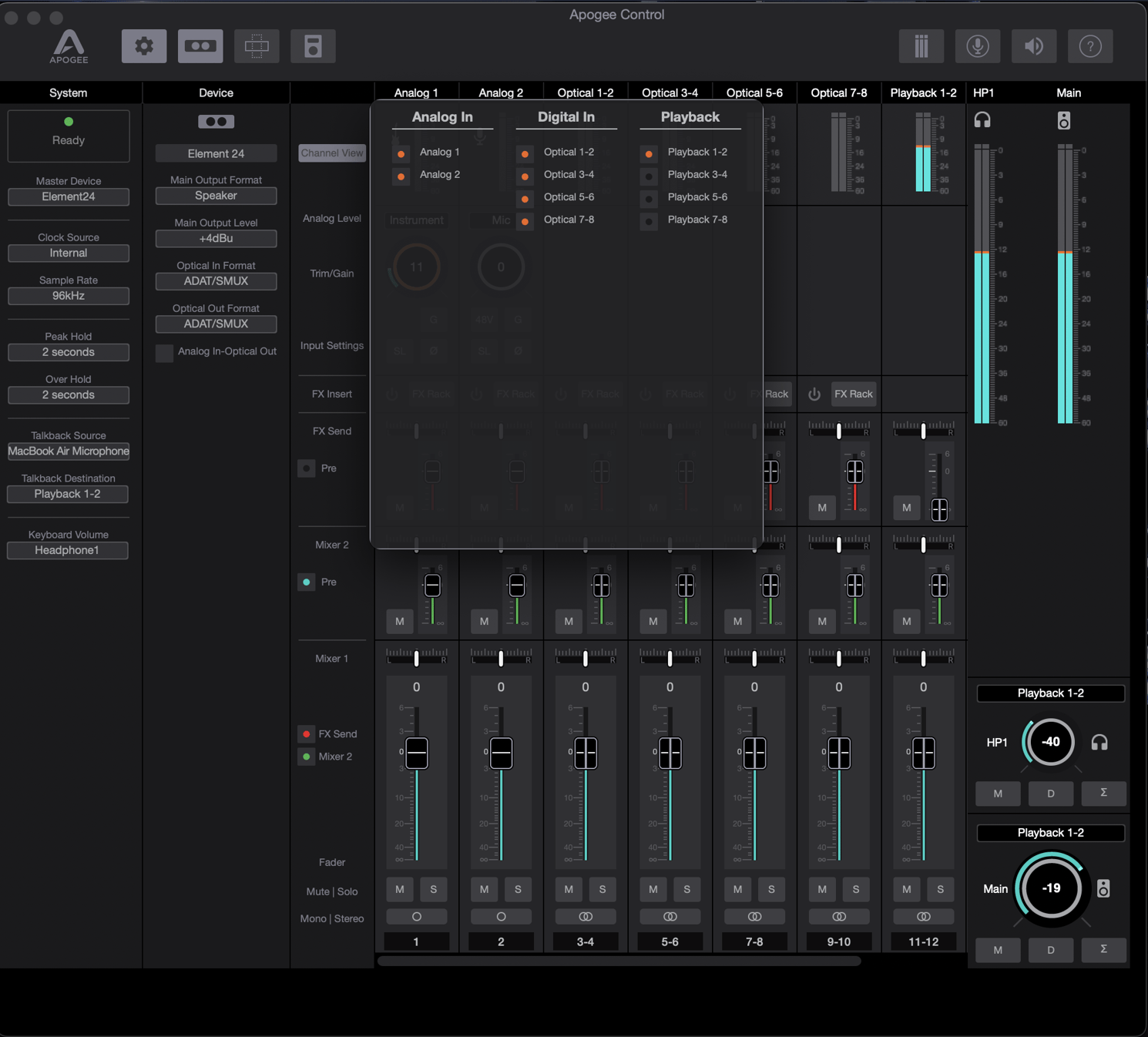Enable Analog In-Optical Out checkbox

click(165, 353)
